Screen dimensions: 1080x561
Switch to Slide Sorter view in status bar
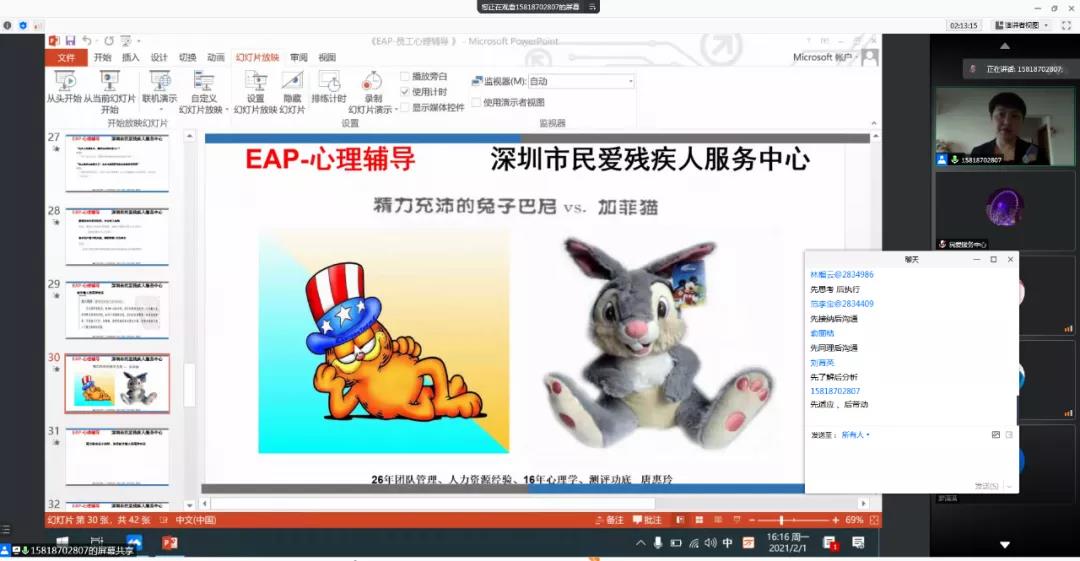(699, 520)
